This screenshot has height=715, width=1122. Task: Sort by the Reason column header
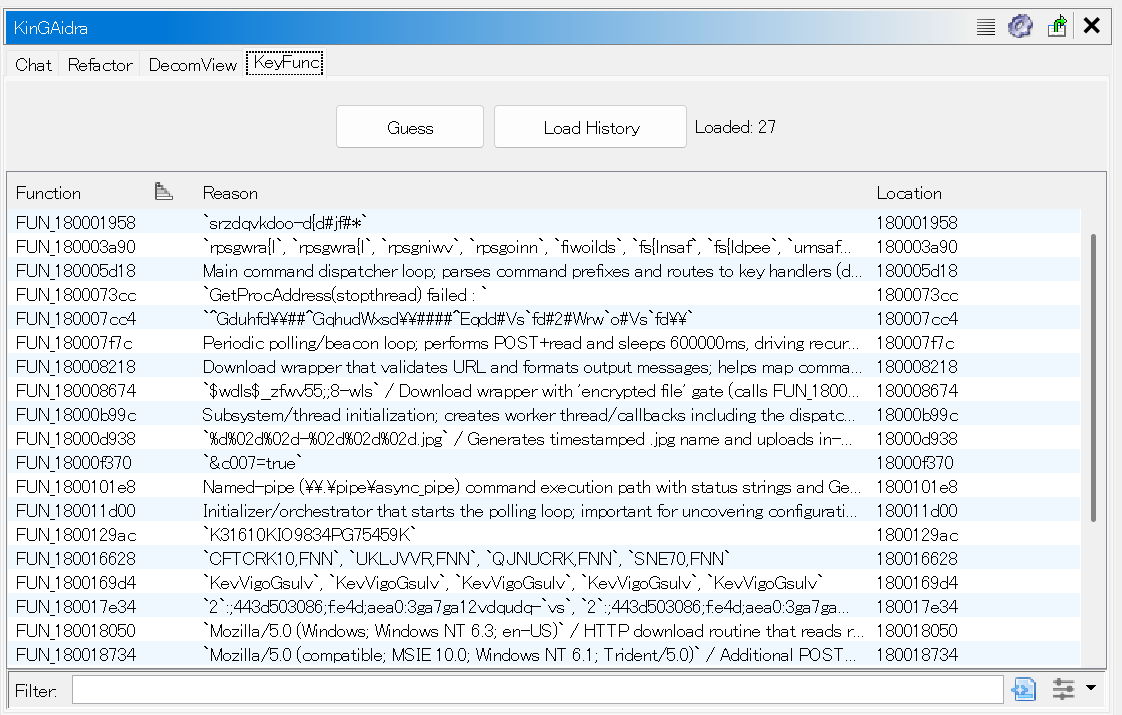(x=230, y=193)
